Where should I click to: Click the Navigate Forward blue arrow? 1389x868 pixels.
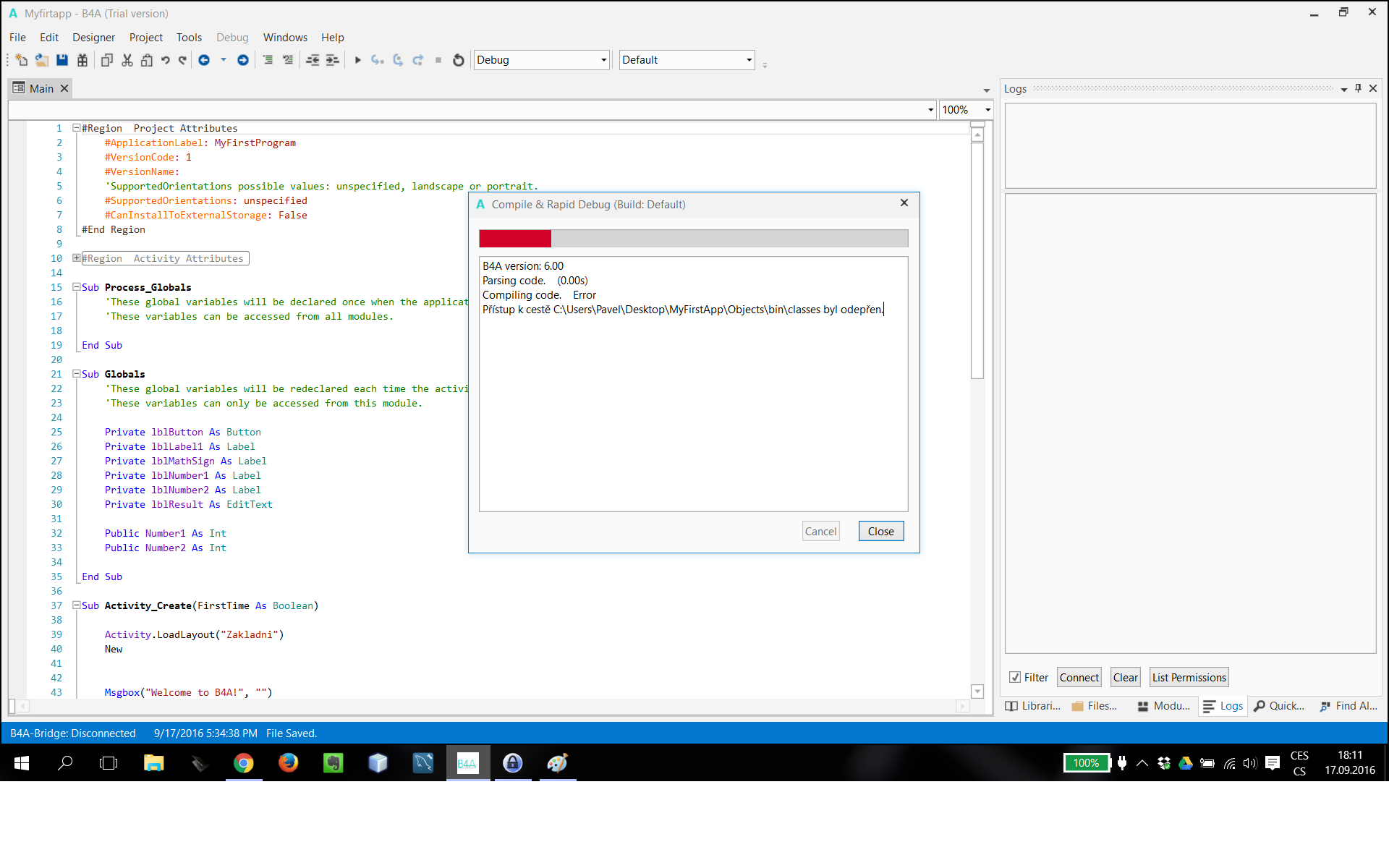(x=243, y=60)
